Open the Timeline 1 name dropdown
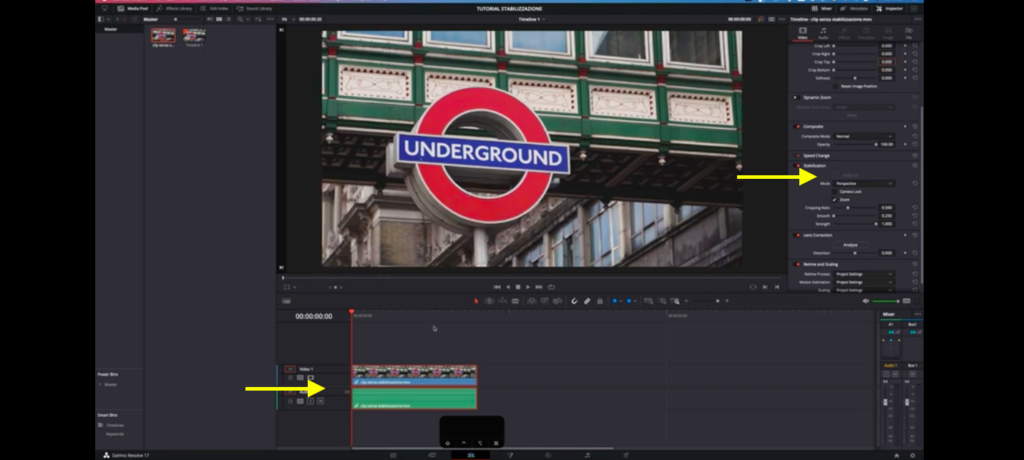The width and height of the screenshot is (1024, 460). [532, 19]
